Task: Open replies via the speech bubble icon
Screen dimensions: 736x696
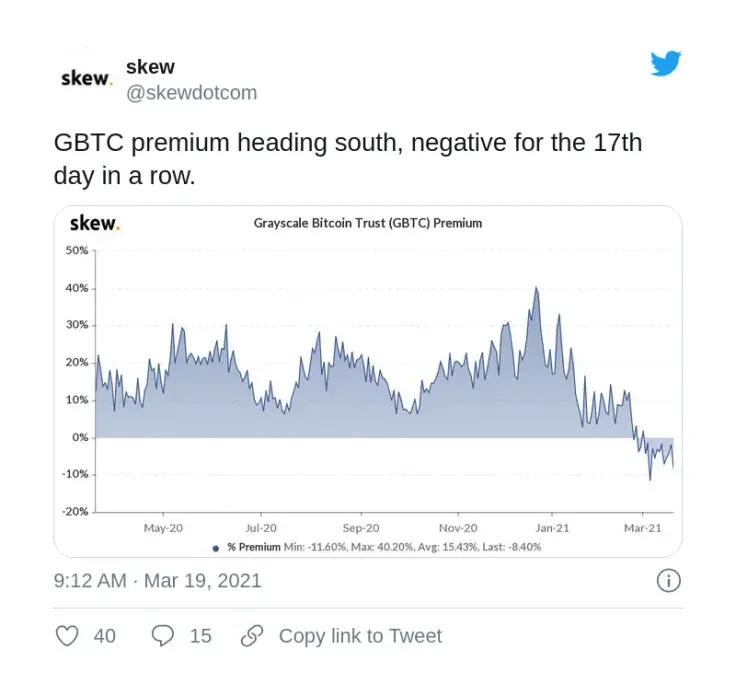Action: 162,636
